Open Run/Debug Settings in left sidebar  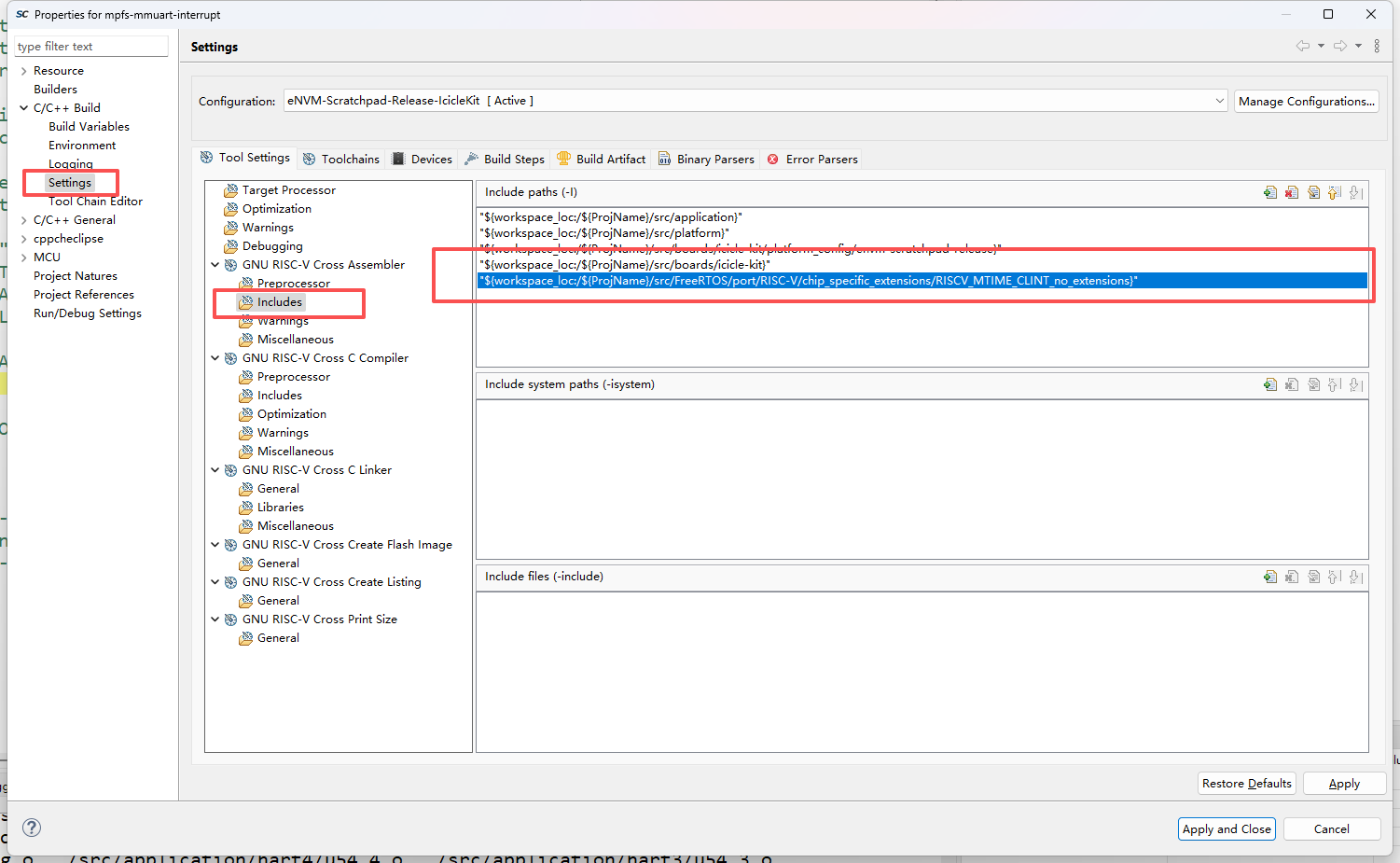88,313
